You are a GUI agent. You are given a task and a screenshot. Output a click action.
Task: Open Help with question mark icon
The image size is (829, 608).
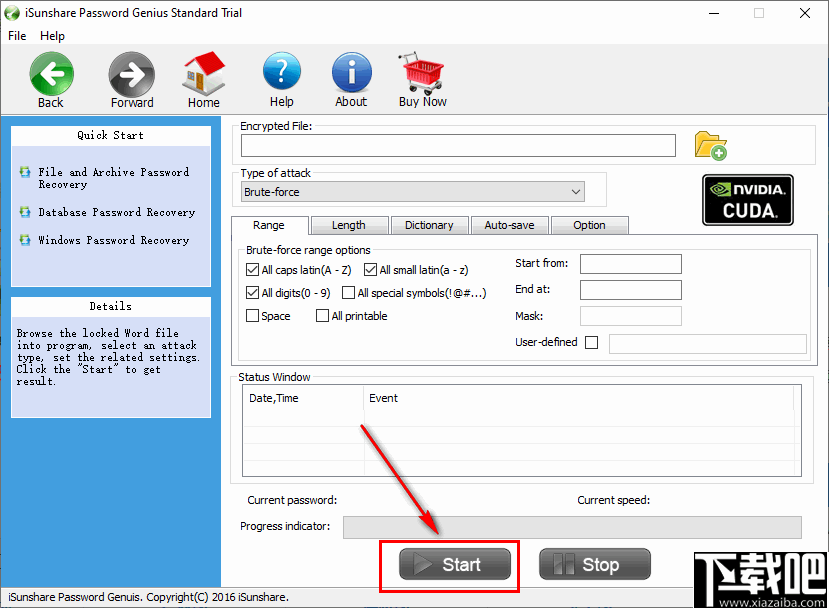point(282,73)
